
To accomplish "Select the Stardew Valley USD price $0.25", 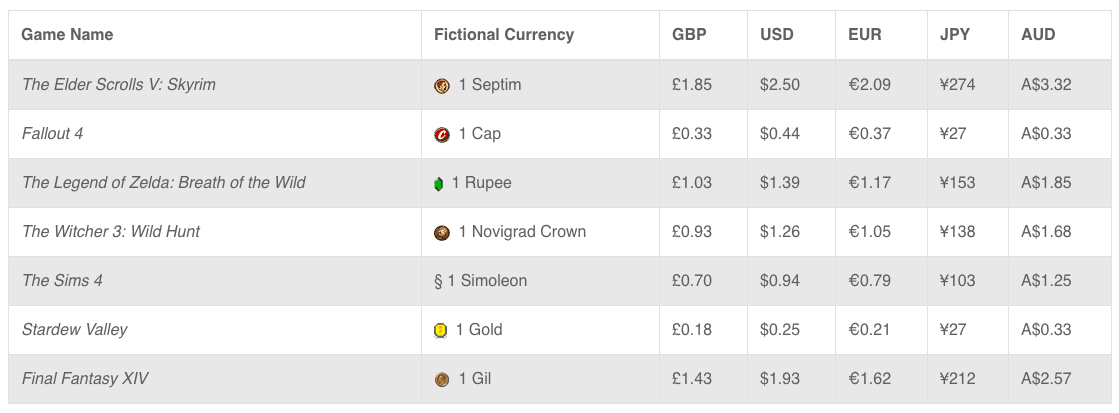I will pyautogui.click(x=780, y=330).
